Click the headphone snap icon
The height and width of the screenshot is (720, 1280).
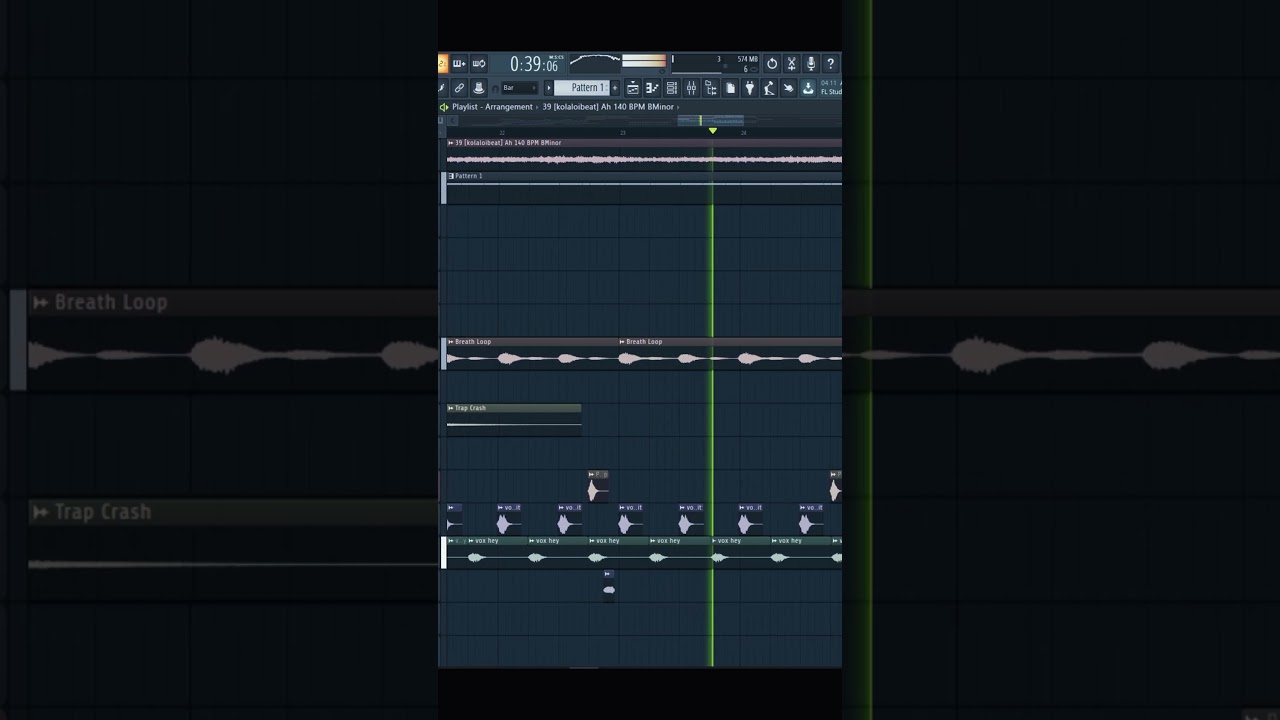click(495, 89)
